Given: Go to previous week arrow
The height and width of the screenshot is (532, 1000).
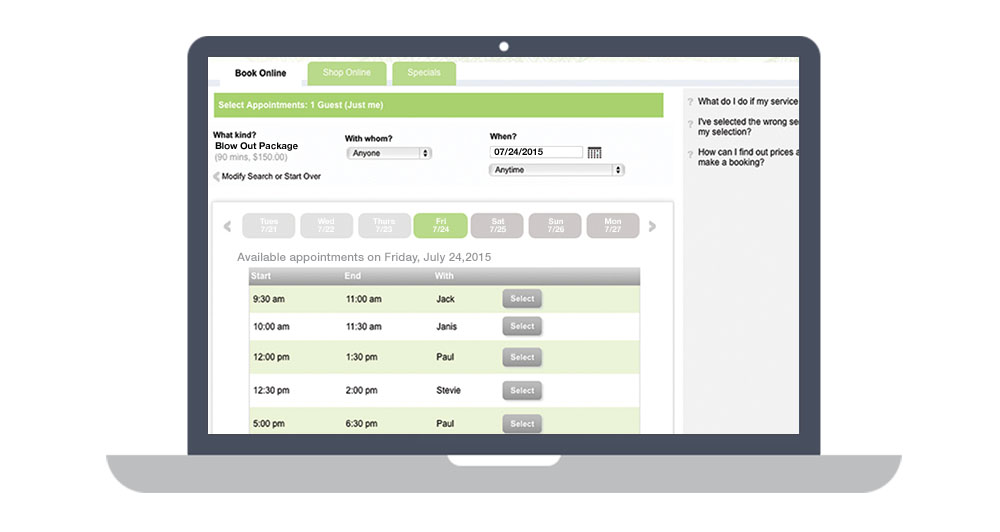Looking at the screenshot, I should tap(228, 226).
